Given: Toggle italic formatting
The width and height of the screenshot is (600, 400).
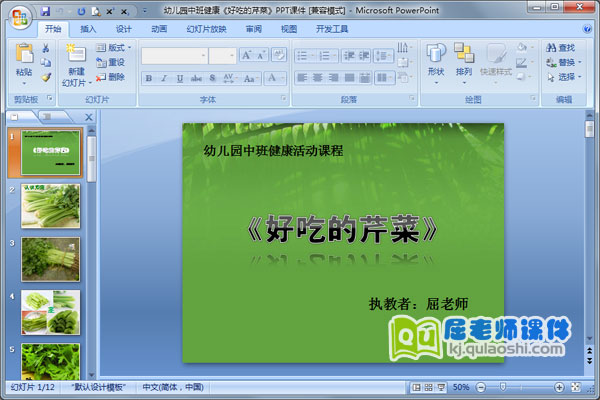Looking at the screenshot, I should [x=164, y=78].
